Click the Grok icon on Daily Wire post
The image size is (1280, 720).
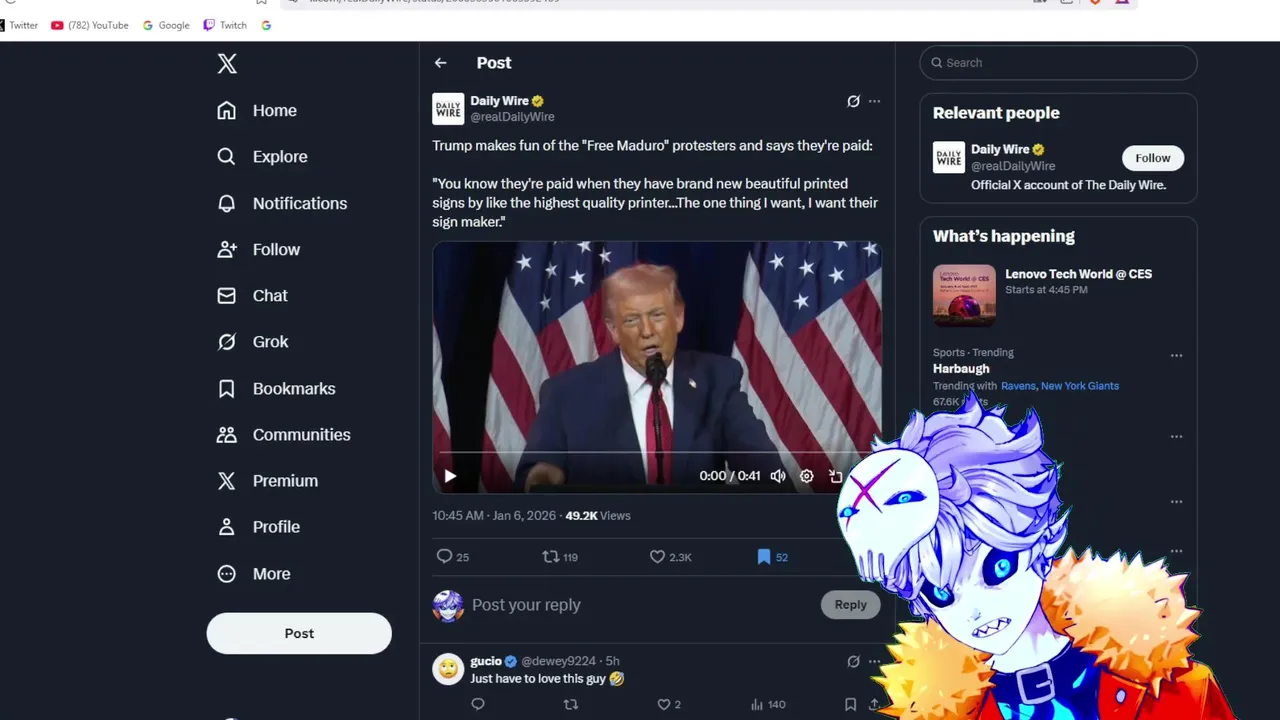pyautogui.click(x=853, y=101)
